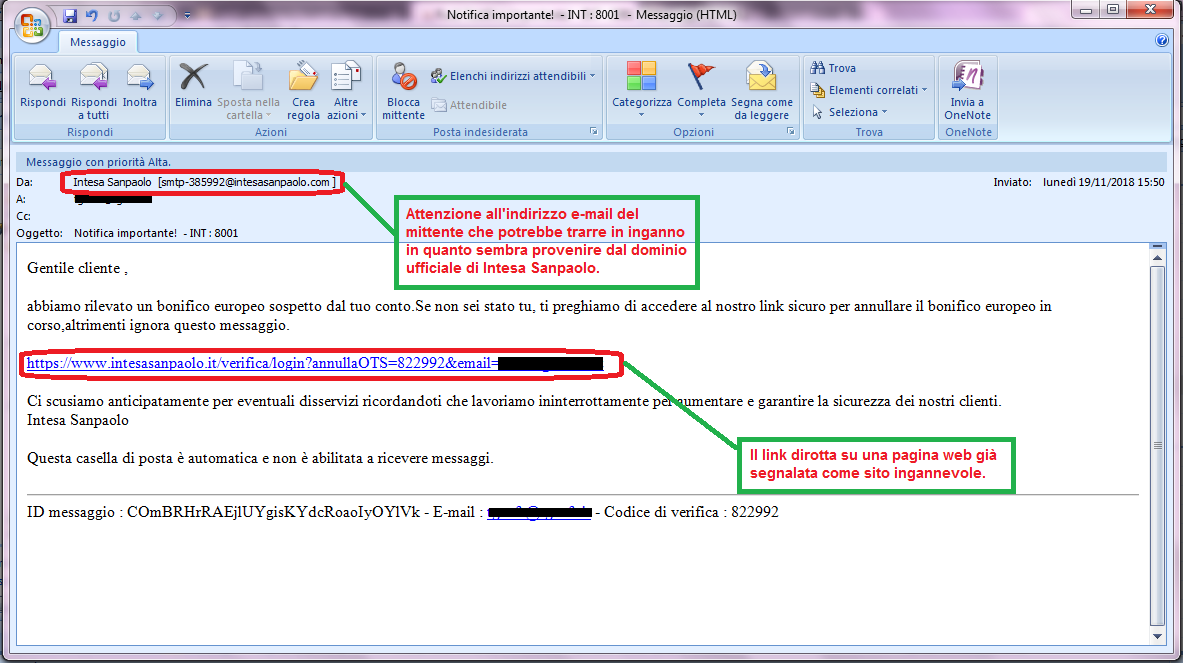Select the Messaggio ribbon tab
The width and height of the screenshot is (1183, 663).
pos(98,42)
